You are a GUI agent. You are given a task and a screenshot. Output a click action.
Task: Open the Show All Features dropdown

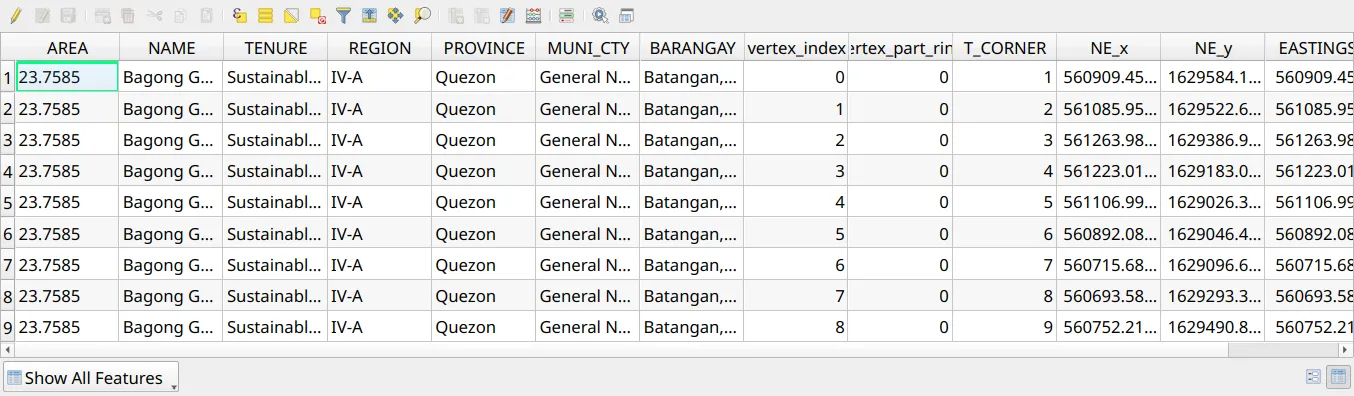pos(91,377)
